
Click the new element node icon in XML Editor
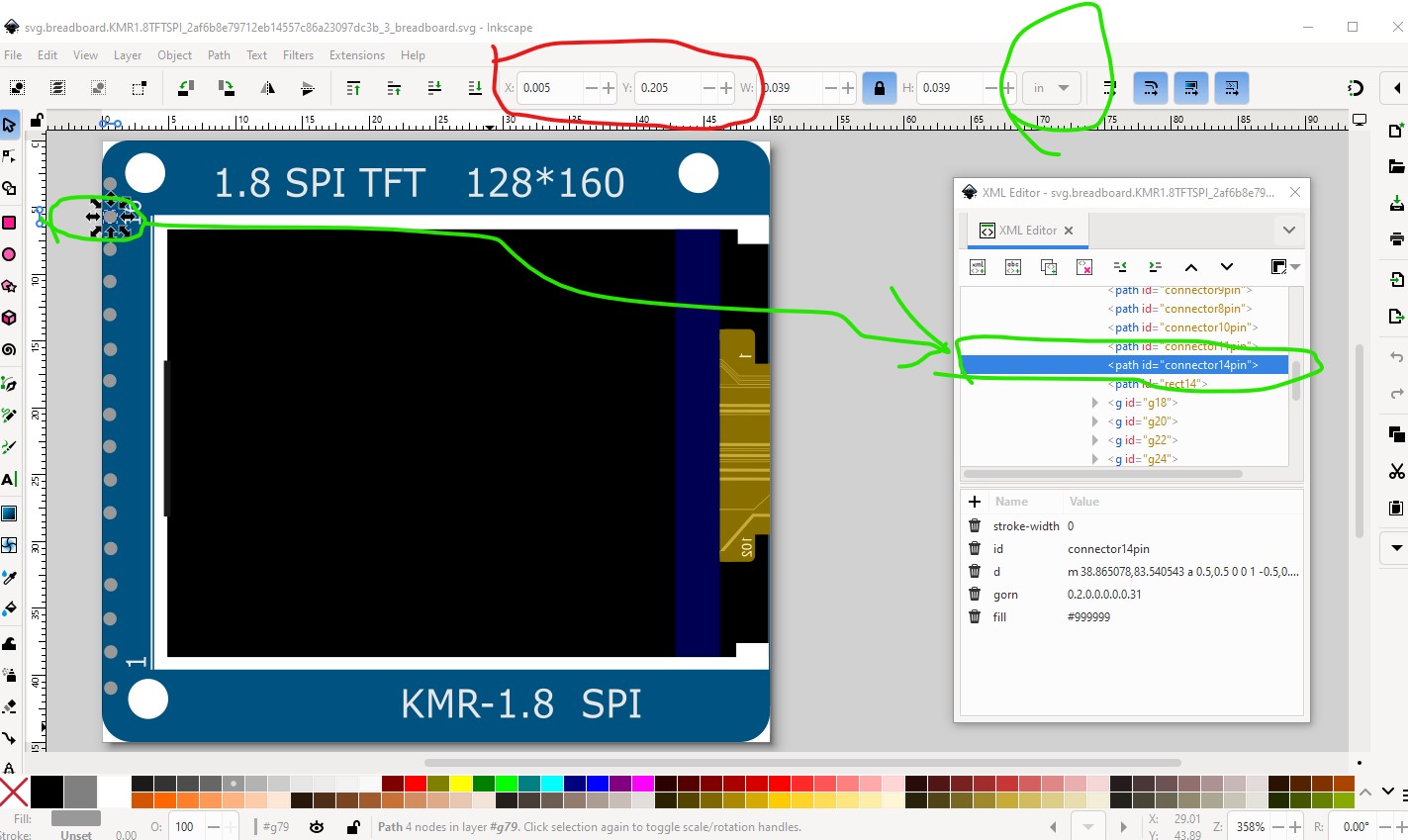click(x=978, y=267)
